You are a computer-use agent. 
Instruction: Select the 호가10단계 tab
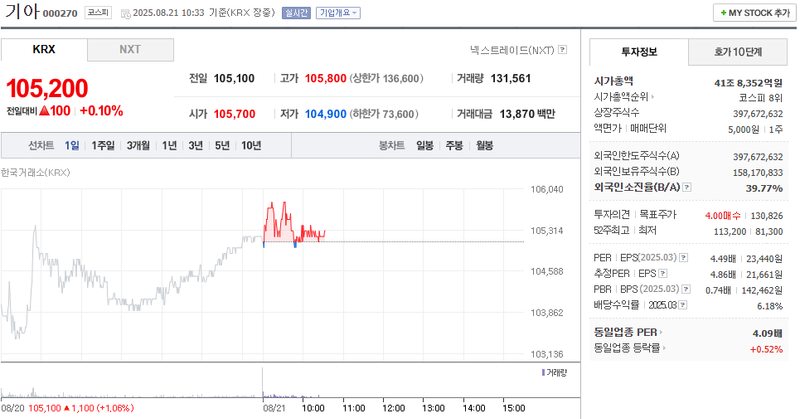click(x=738, y=52)
